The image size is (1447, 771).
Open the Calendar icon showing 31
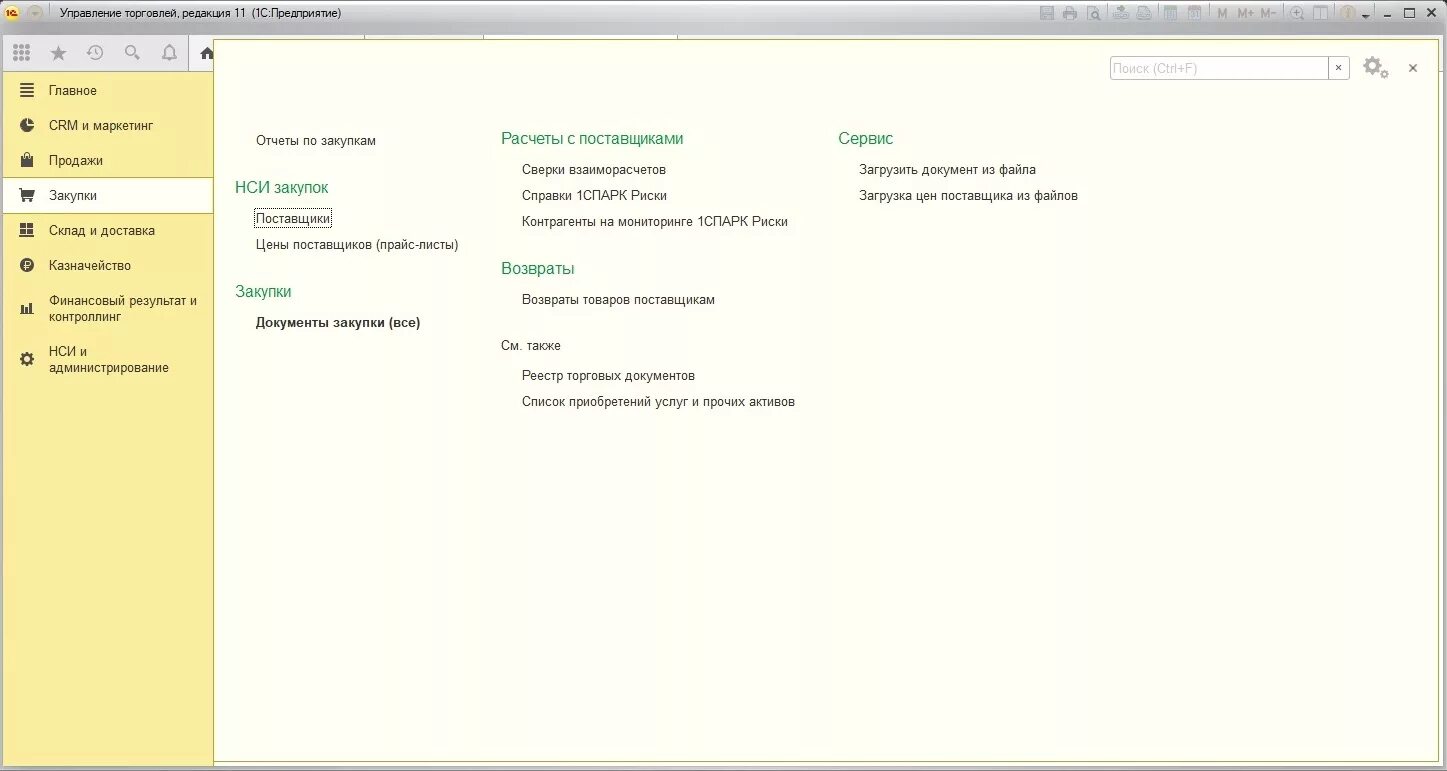1194,13
